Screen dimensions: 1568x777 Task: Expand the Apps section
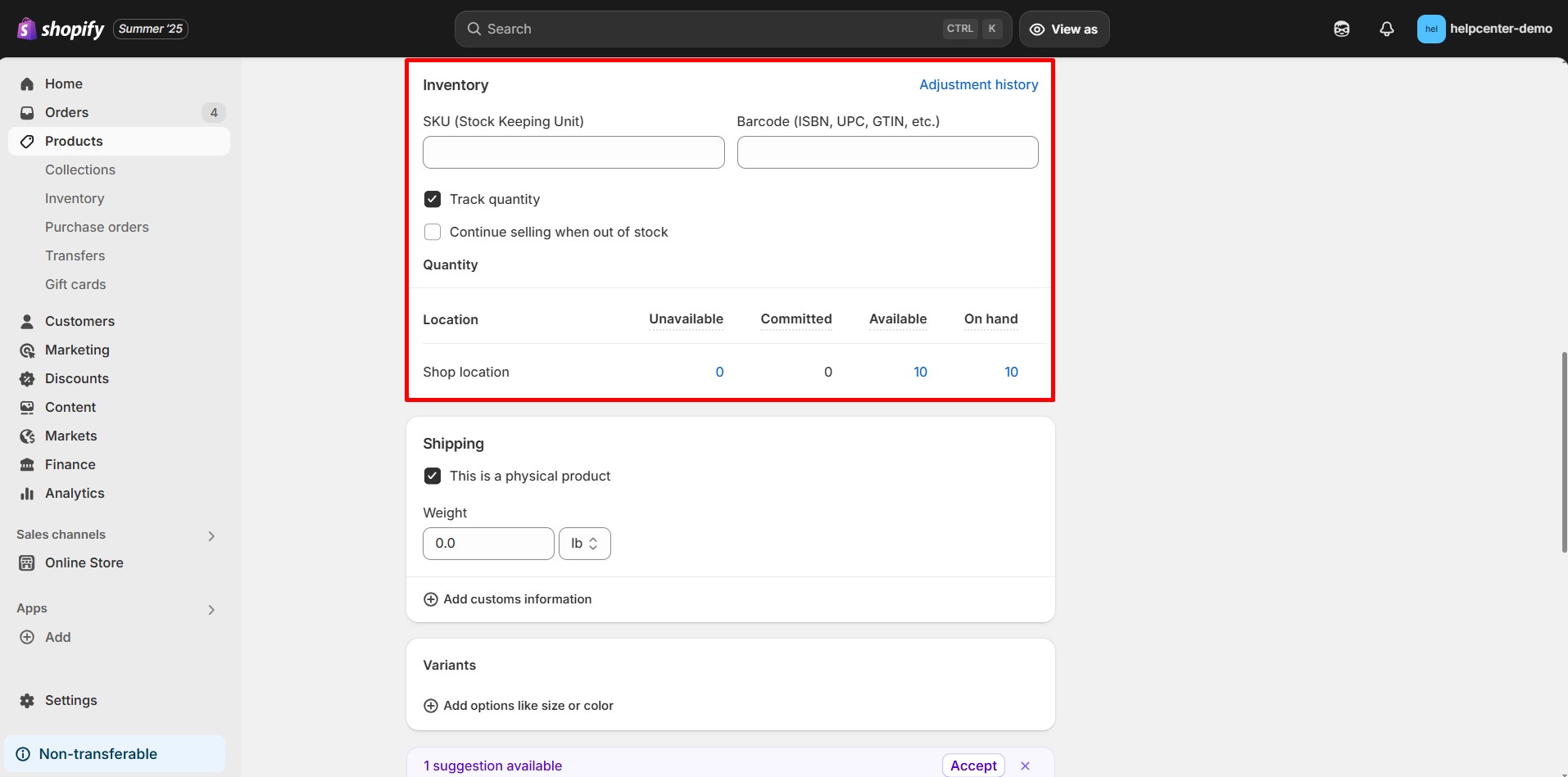click(211, 609)
